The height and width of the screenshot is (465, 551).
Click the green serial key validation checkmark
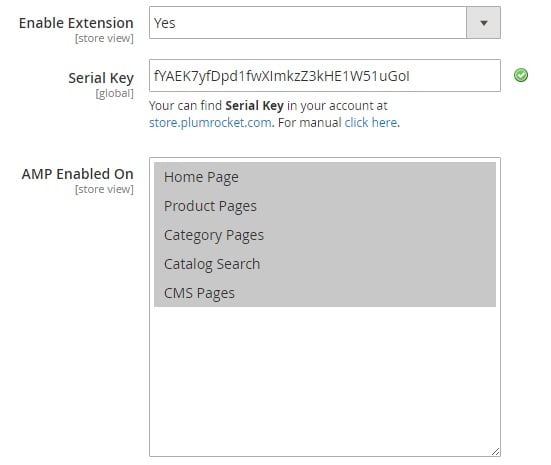point(521,75)
